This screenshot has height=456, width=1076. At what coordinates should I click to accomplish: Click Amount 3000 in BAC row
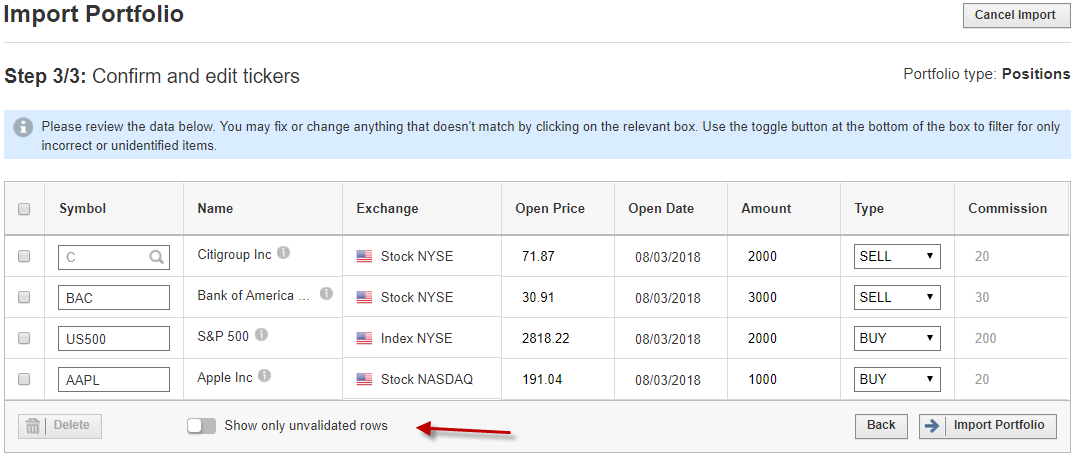[x=762, y=298]
